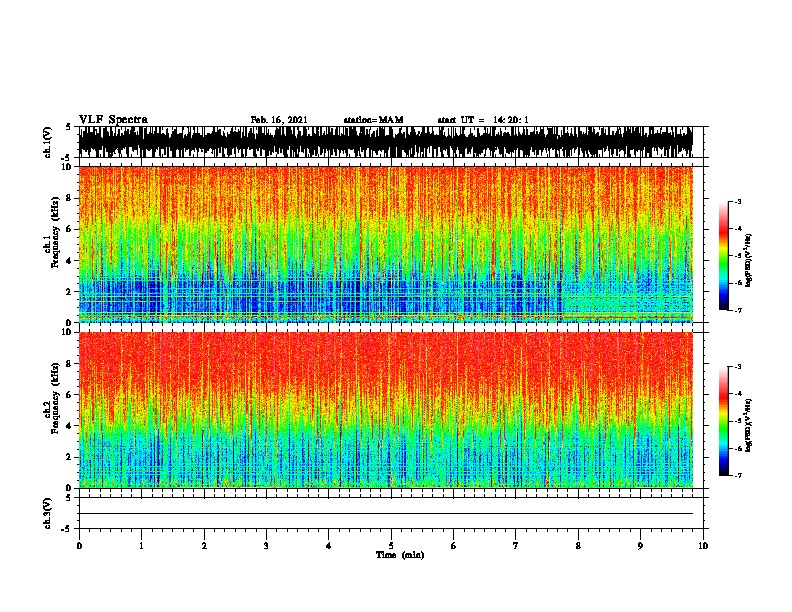This screenshot has height=612, width=792.
Task: Click the time axis tick label "6"
Action: pos(454,546)
